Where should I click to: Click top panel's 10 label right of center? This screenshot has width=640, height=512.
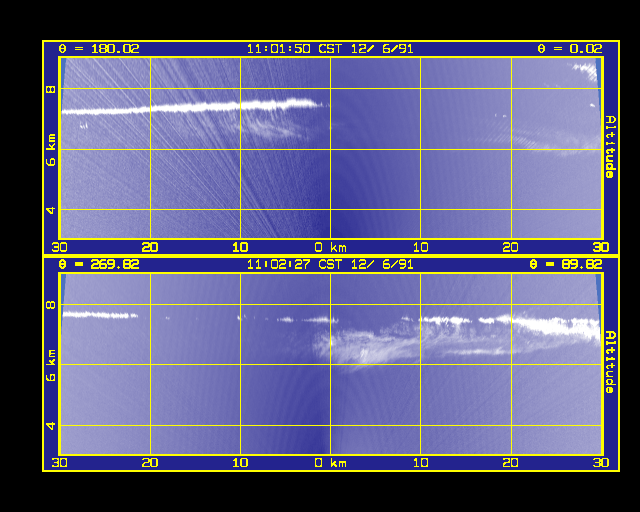click(x=420, y=247)
